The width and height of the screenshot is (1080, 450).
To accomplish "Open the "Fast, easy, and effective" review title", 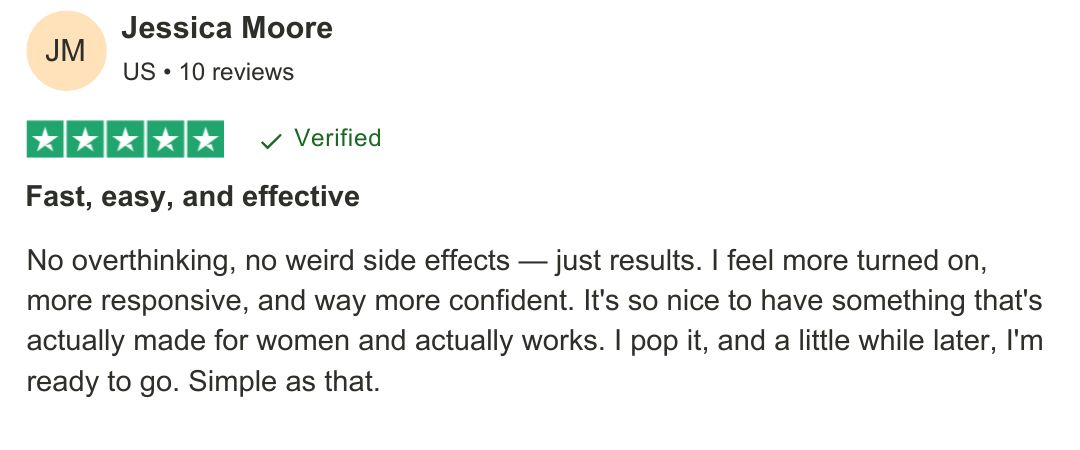I will pos(192,196).
